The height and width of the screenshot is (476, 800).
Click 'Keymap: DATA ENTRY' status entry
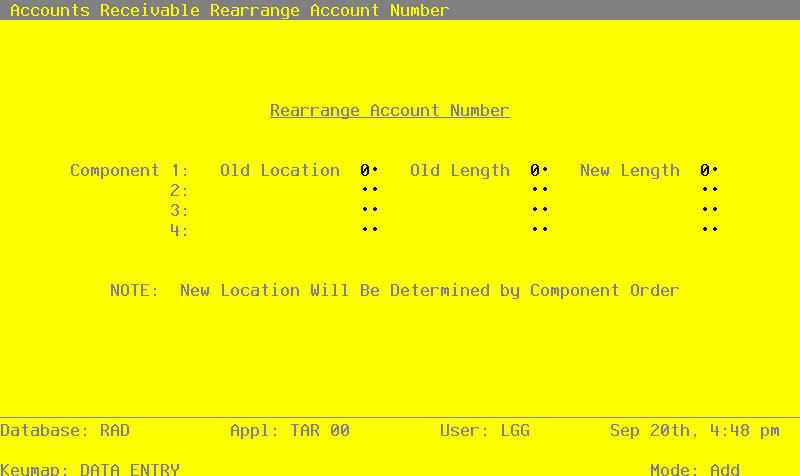pos(90,469)
